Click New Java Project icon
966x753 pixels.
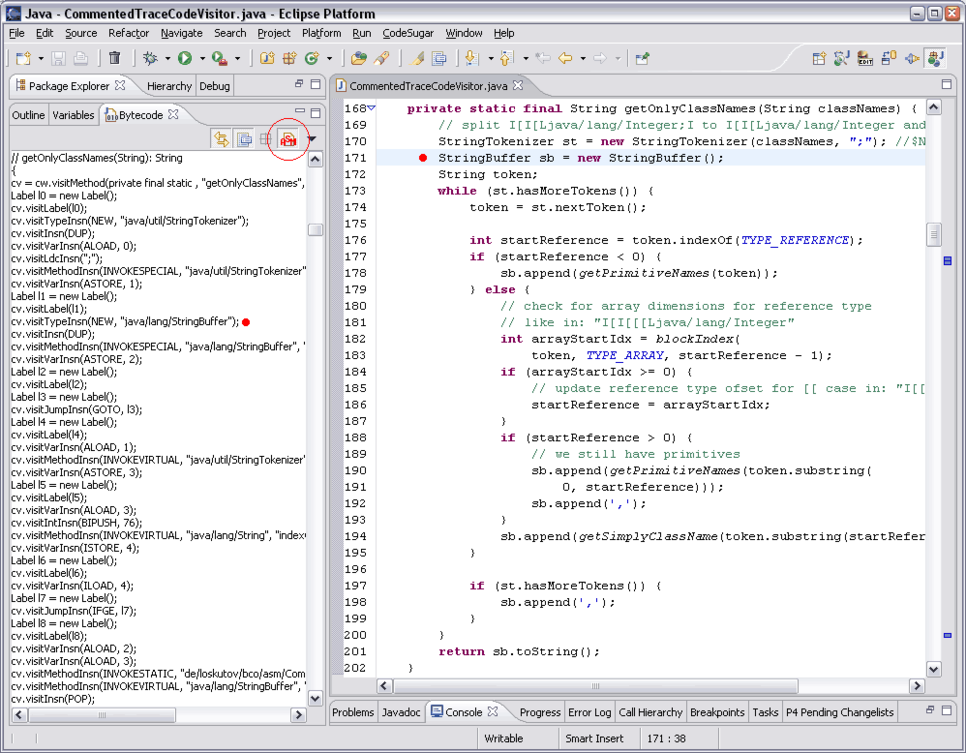tap(267, 59)
